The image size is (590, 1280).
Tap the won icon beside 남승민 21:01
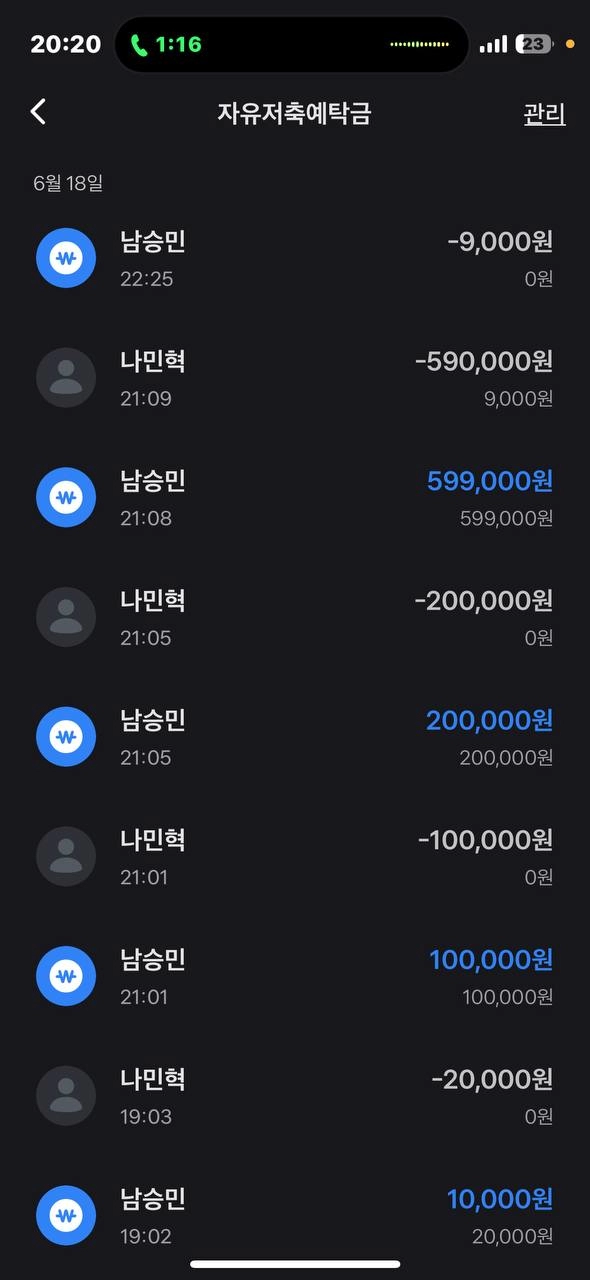coord(66,976)
